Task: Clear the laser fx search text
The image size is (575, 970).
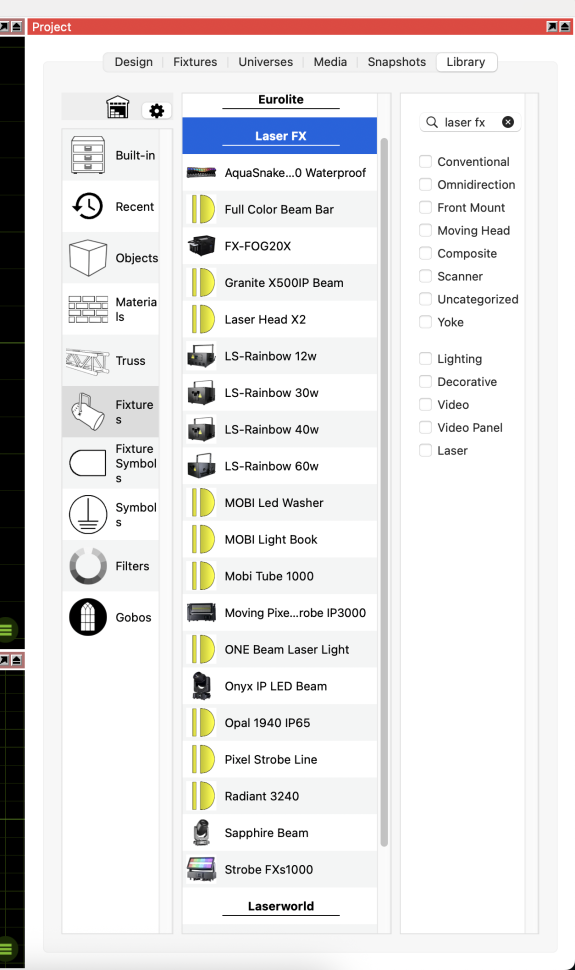Action: [508, 122]
